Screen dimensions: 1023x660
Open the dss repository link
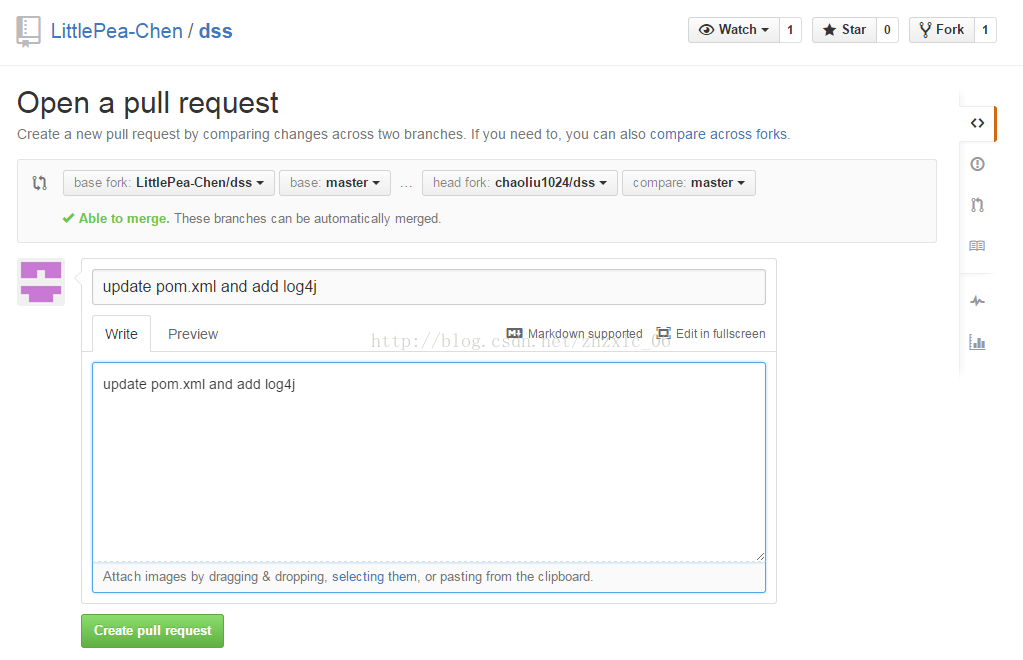[215, 31]
